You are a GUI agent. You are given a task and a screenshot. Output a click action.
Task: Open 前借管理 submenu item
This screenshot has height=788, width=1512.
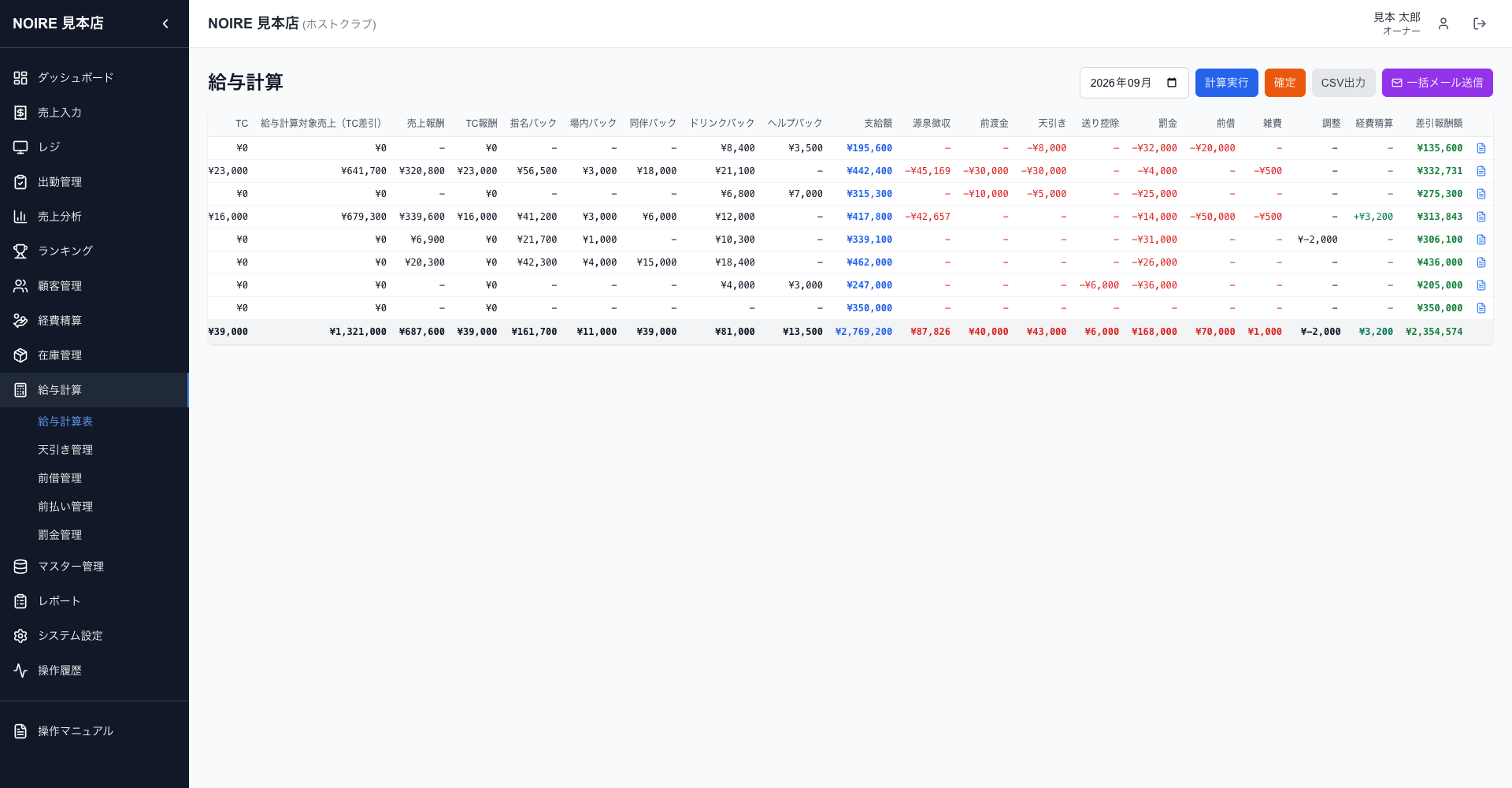click(x=60, y=478)
